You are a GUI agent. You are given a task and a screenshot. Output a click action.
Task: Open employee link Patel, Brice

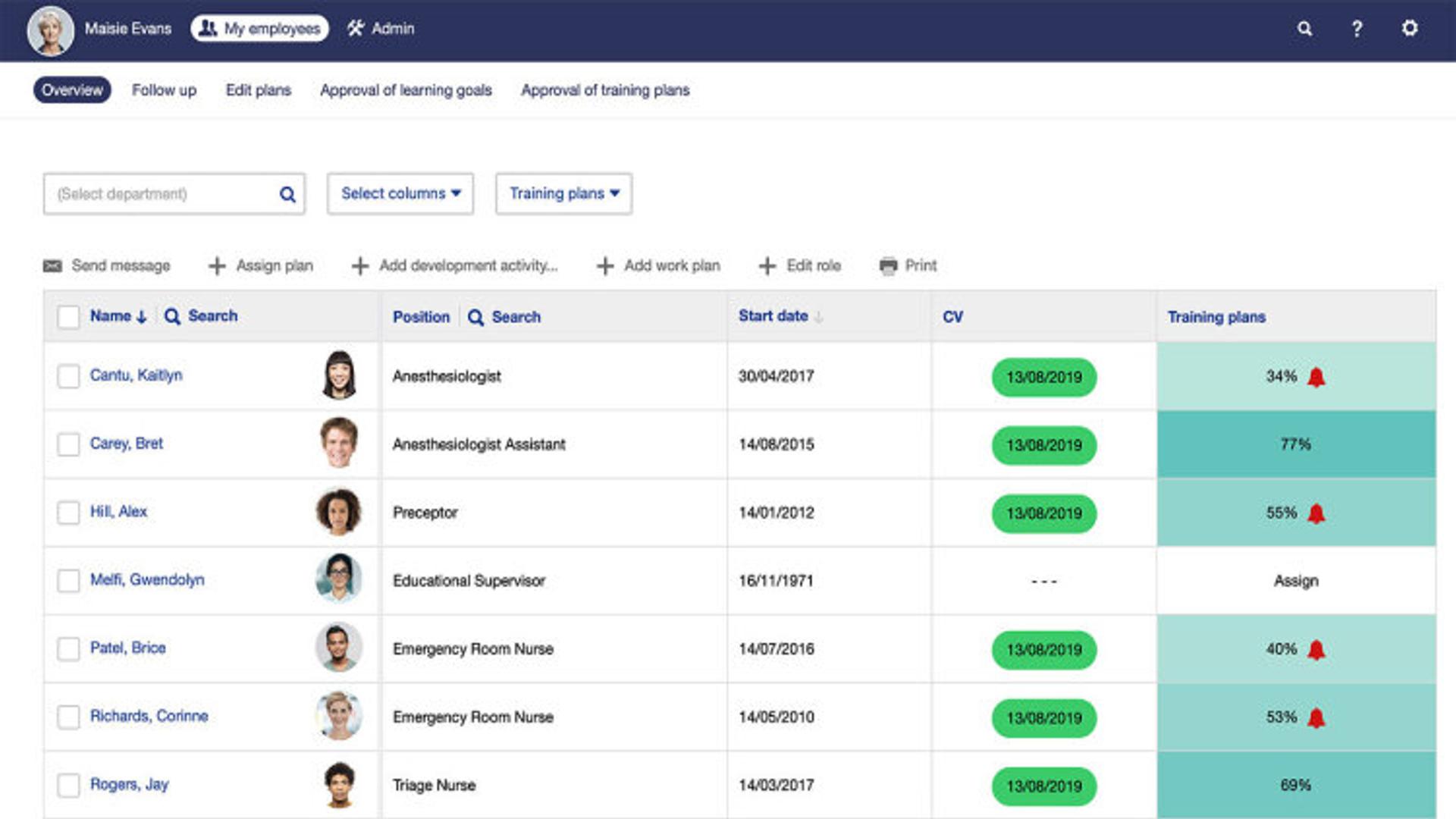tap(127, 648)
